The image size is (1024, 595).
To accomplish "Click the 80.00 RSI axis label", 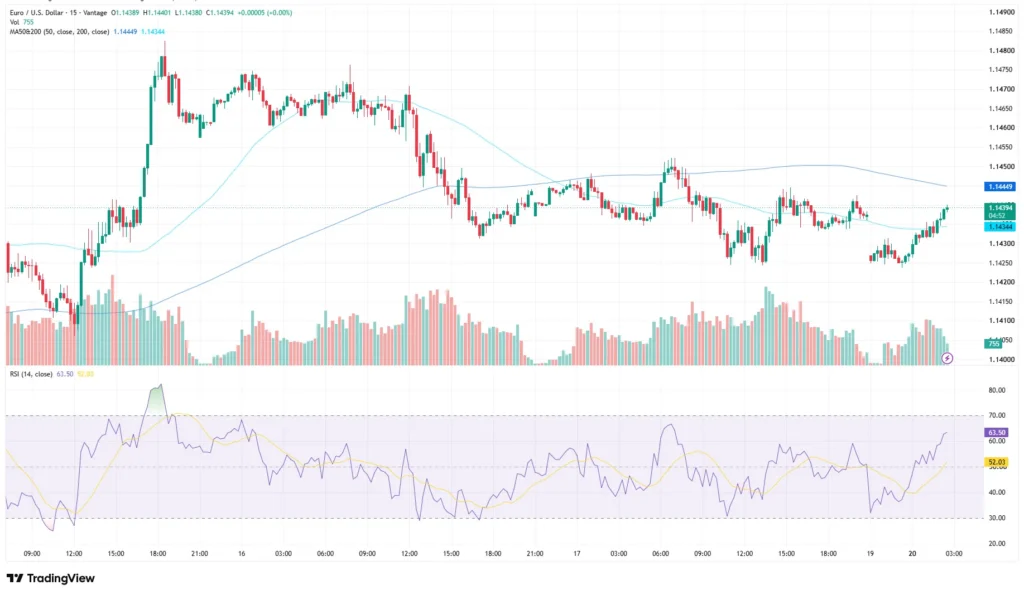I will [x=997, y=391].
